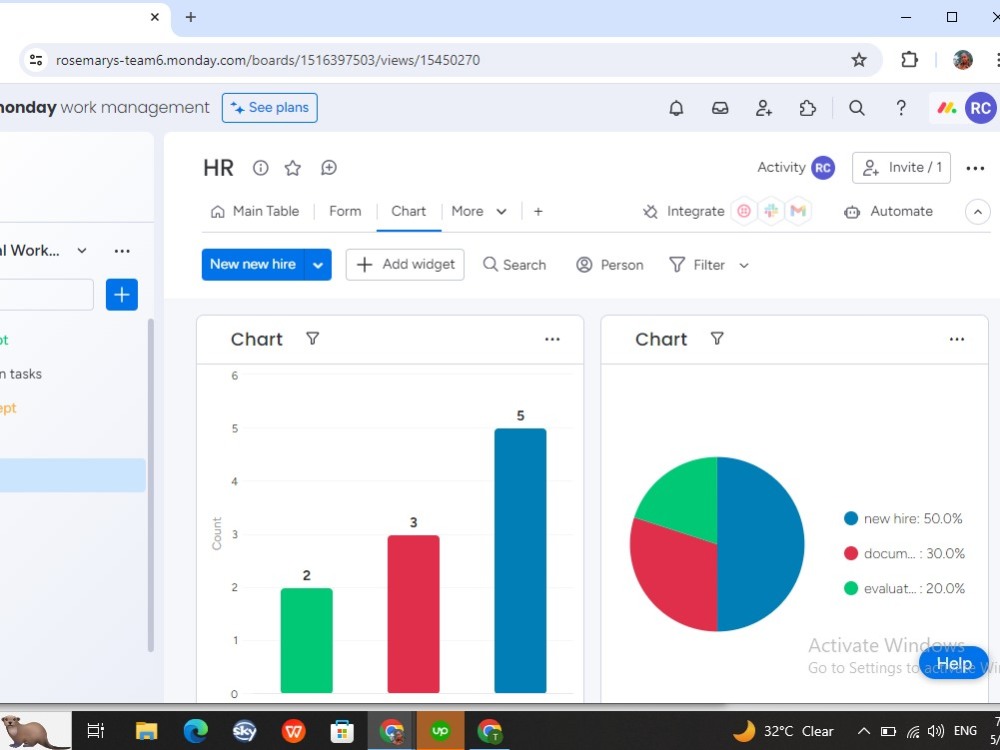Open the Upwork app in taskbar
This screenshot has width=1000, height=750.
click(x=440, y=731)
